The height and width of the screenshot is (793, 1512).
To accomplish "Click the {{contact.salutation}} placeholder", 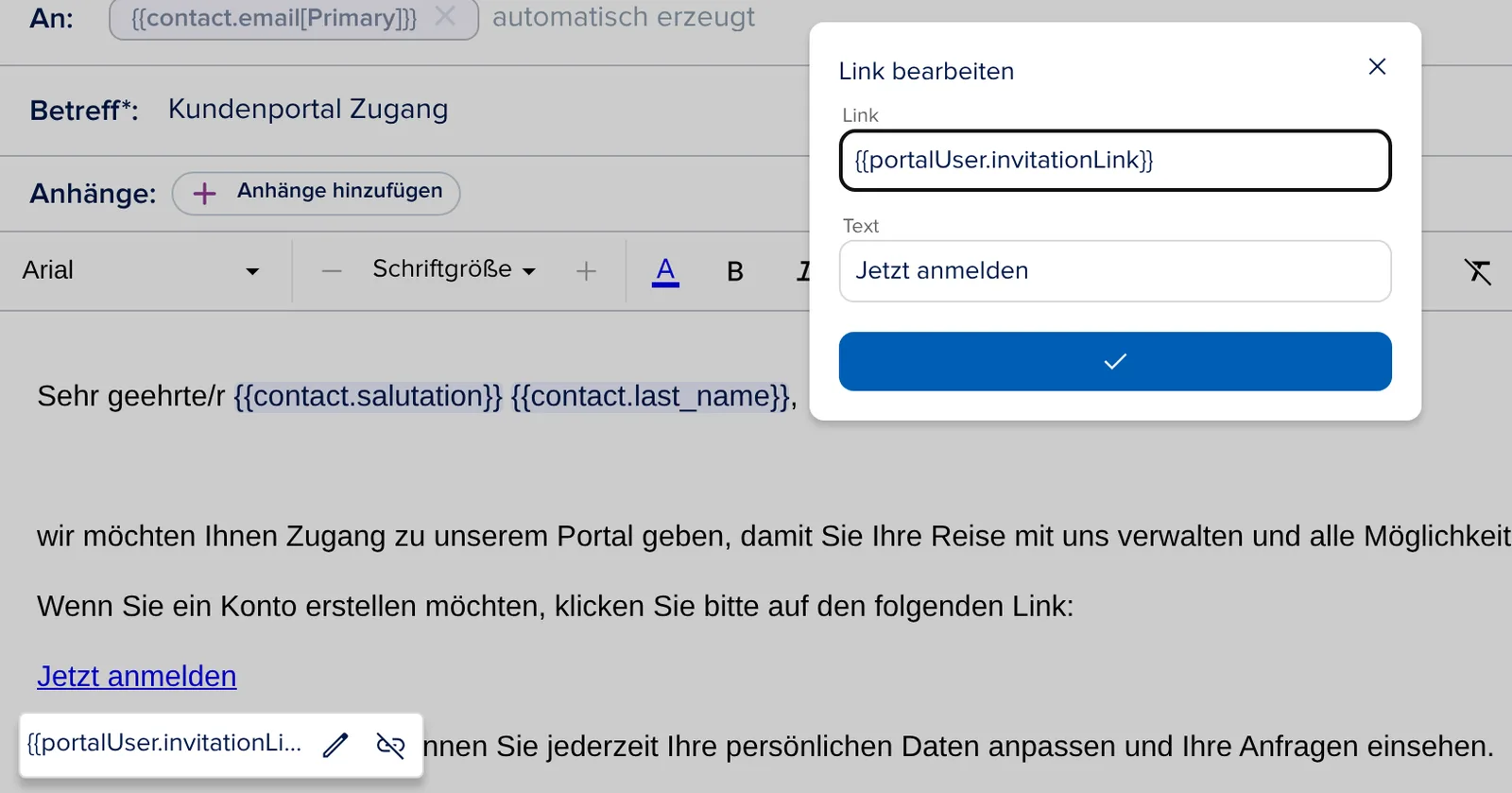I will pyautogui.click(x=368, y=396).
